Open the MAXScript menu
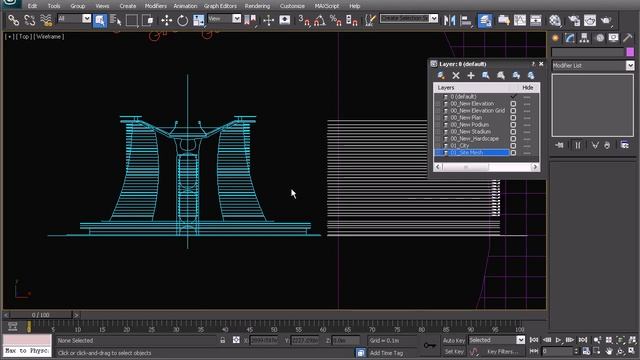 coord(327,6)
